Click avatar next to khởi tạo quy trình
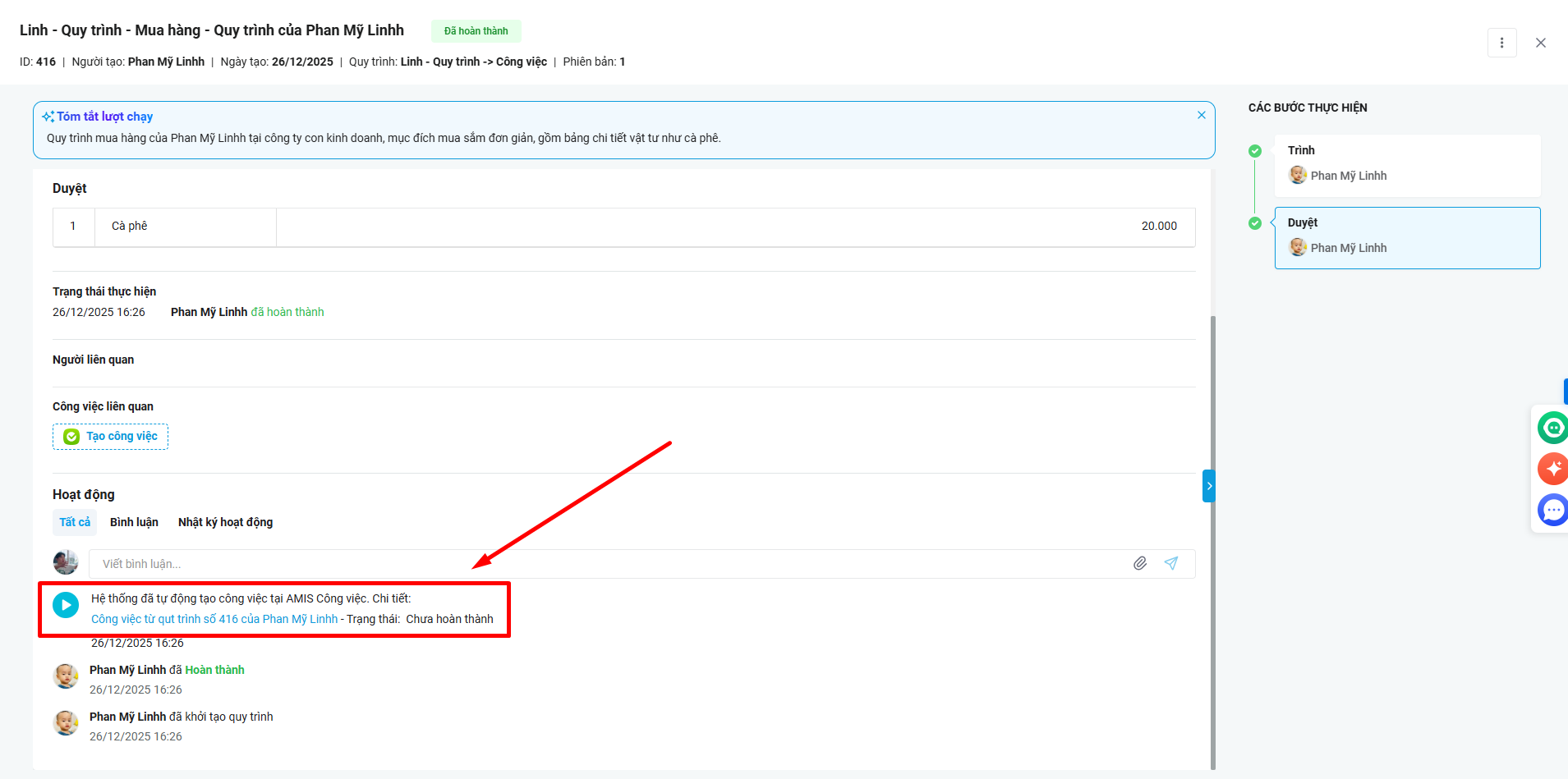 pyautogui.click(x=66, y=723)
